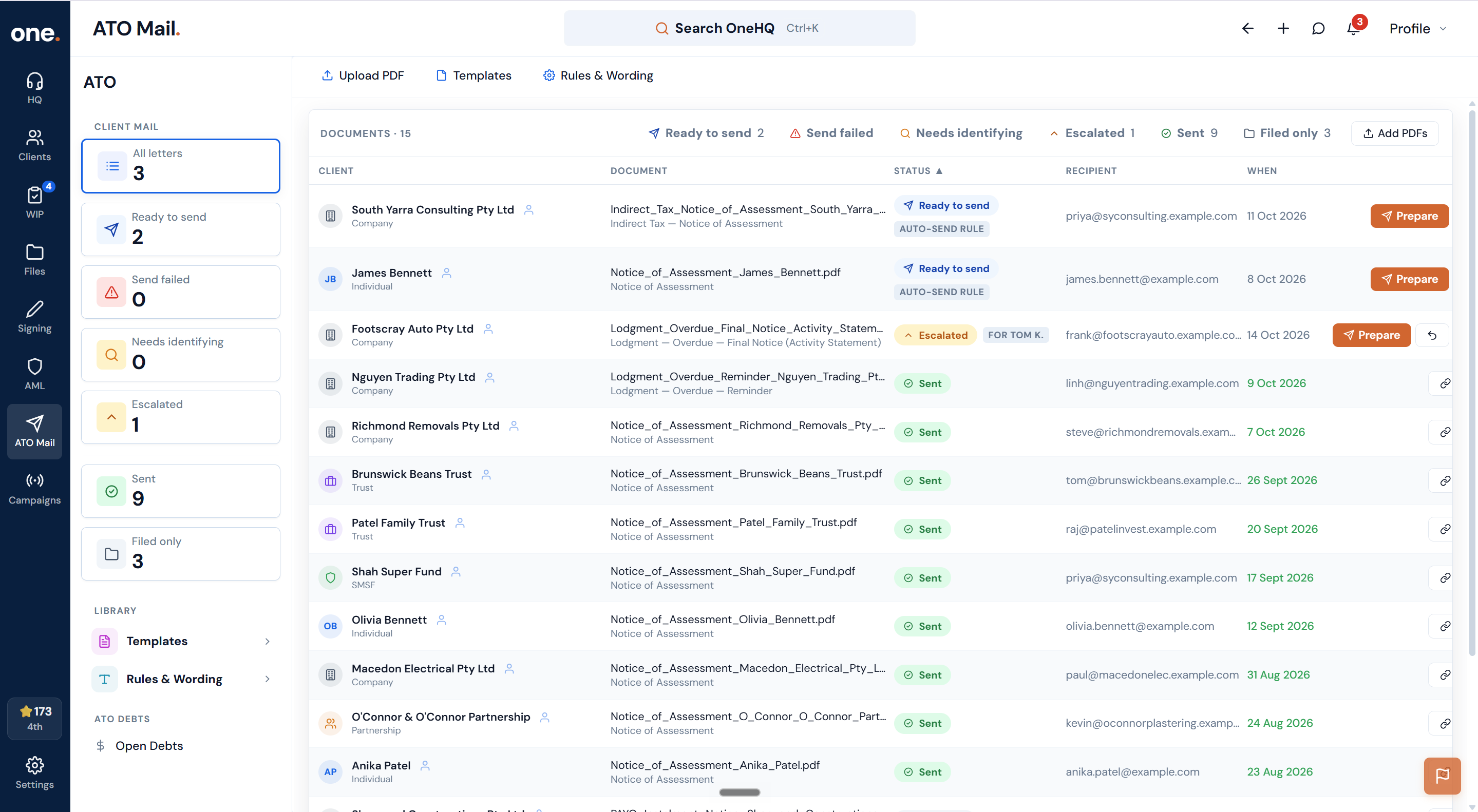Filter documents by Send failed
The width and height of the screenshot is (1478, 812).
(x=831, y=133)
